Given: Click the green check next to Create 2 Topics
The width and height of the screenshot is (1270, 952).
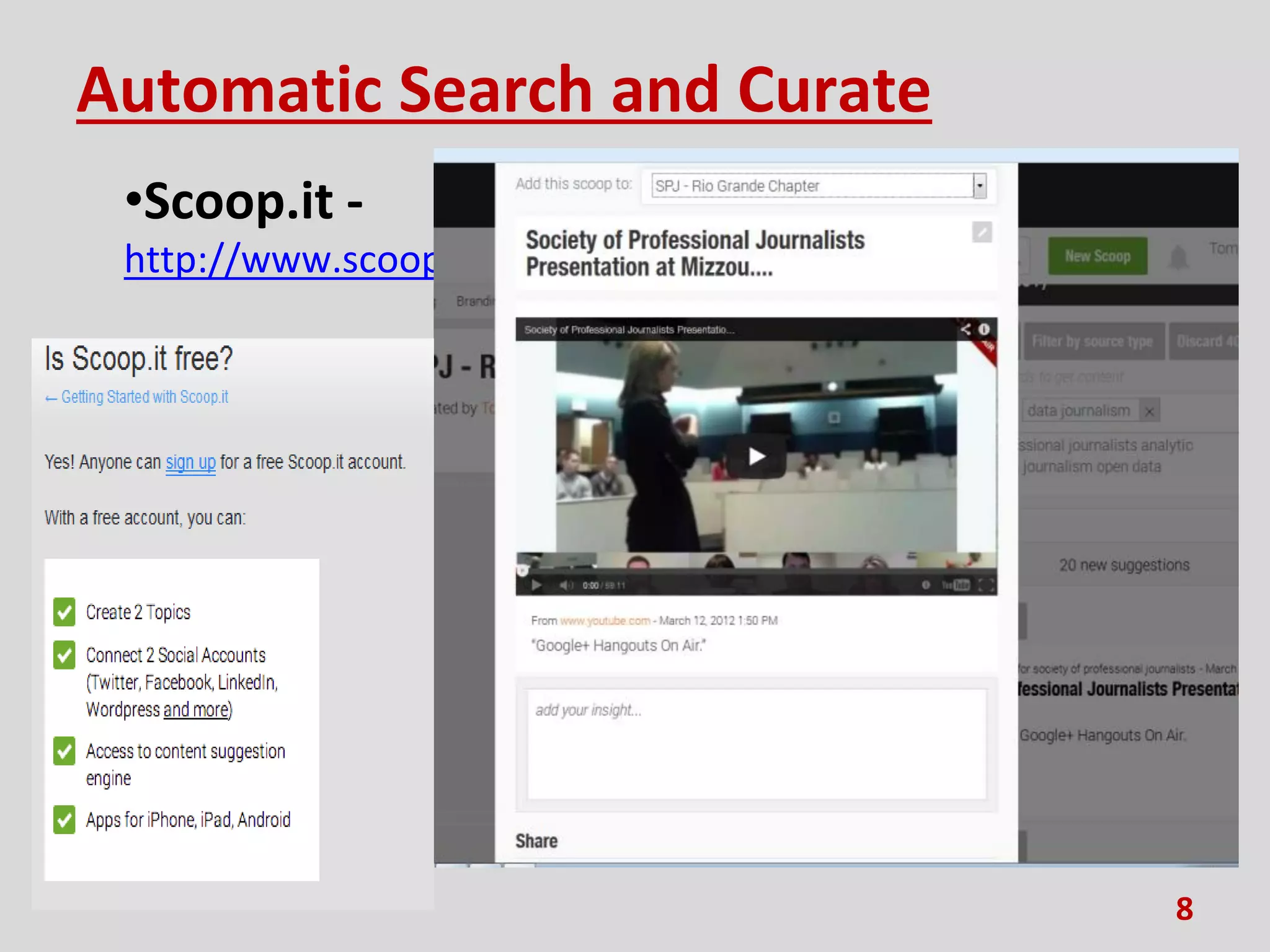Looking at the screenshot, I should click(64, 612).
